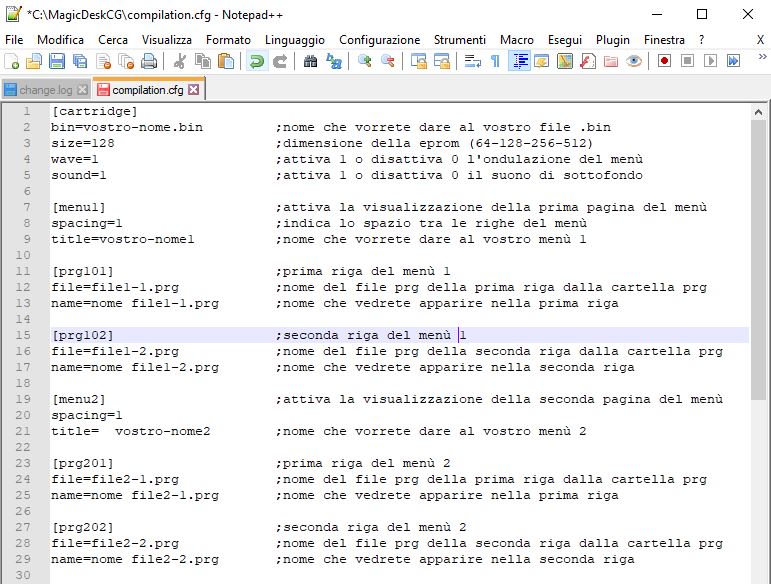Click on the "size=128" line
Image resolution: width=771 pixels, height=584 pixels.
tap(83, 144)
